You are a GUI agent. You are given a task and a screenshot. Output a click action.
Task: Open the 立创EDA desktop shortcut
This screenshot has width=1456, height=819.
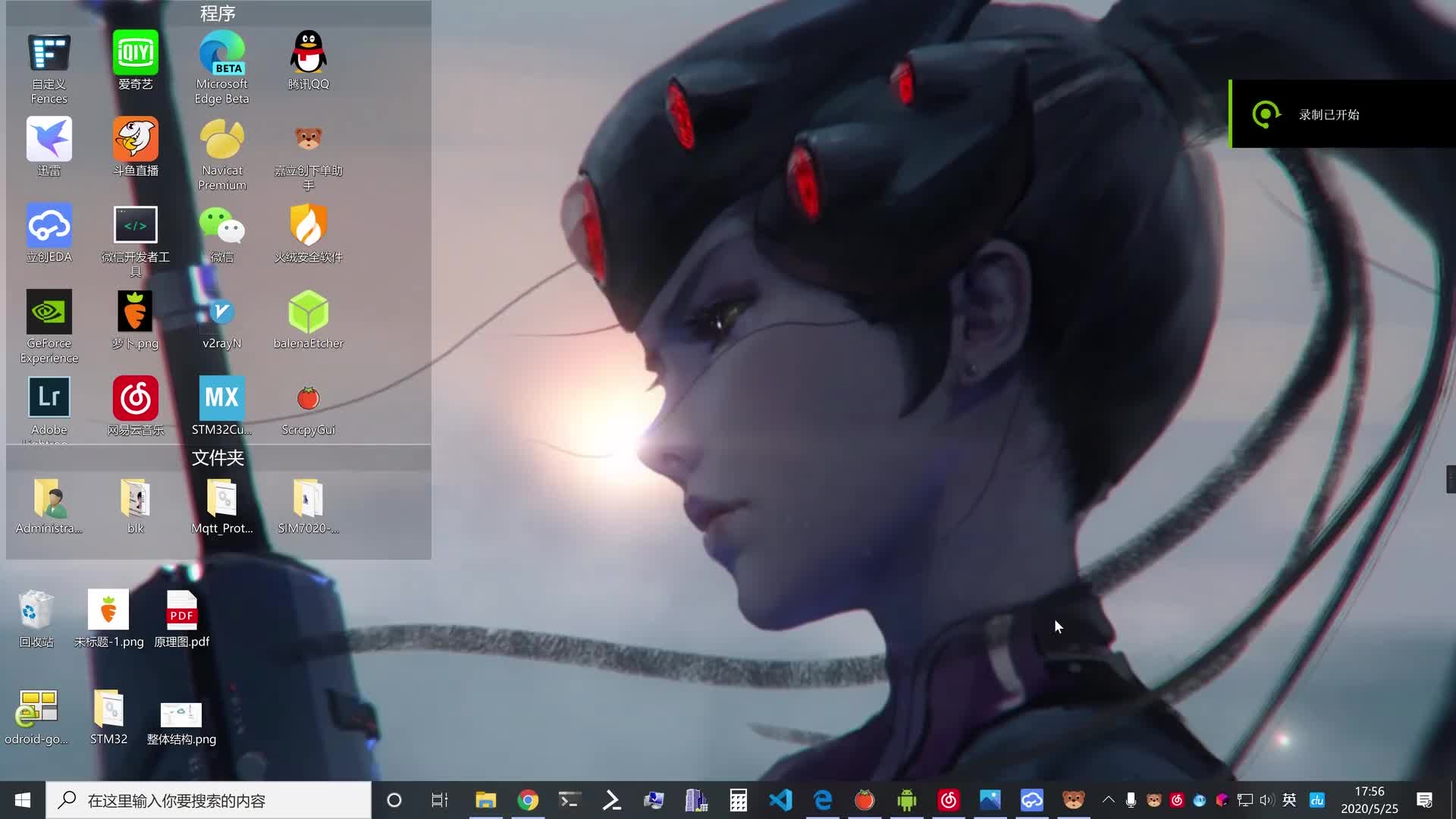click(49, 234)
